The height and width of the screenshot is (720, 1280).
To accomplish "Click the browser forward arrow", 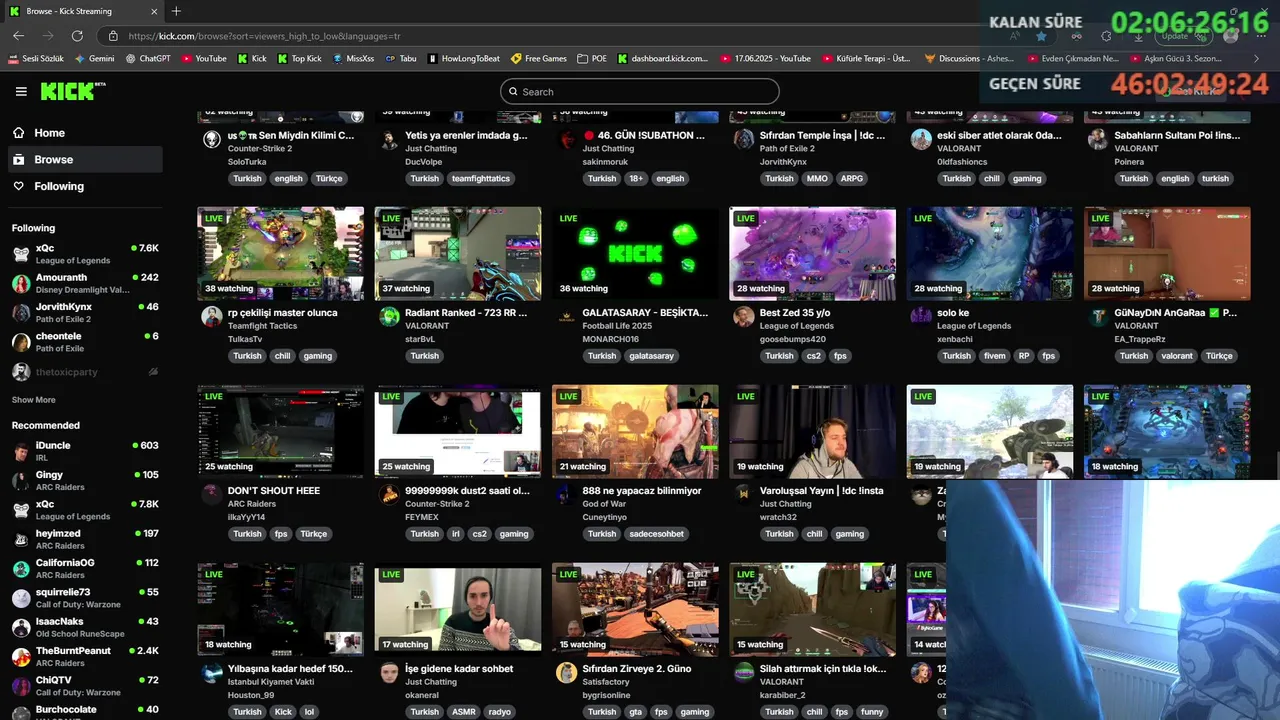I will coord(48,36).
